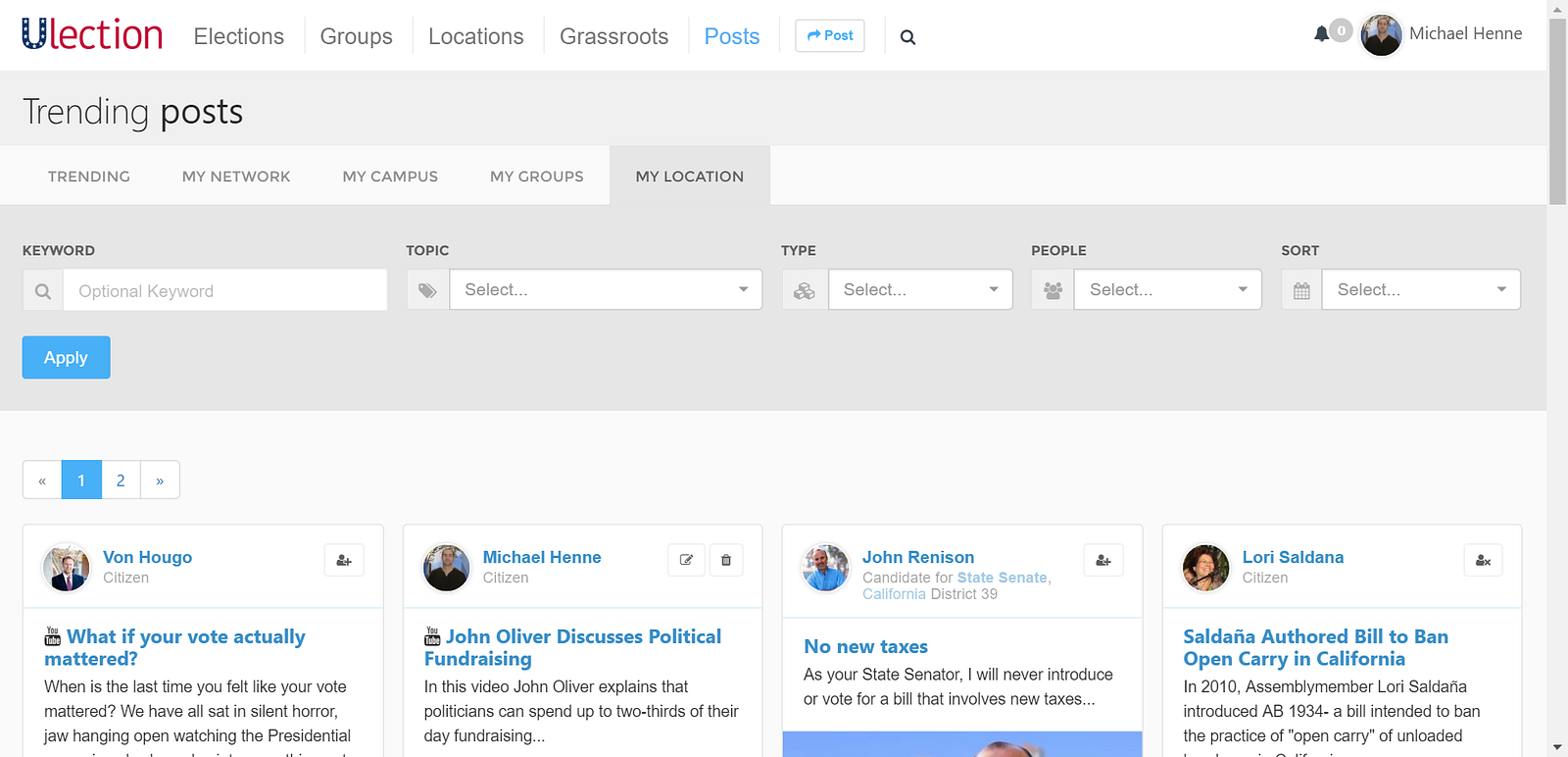Open Michael Henne's post author link
Screen dimensions: 1568x757
click(x=542, y=557)
